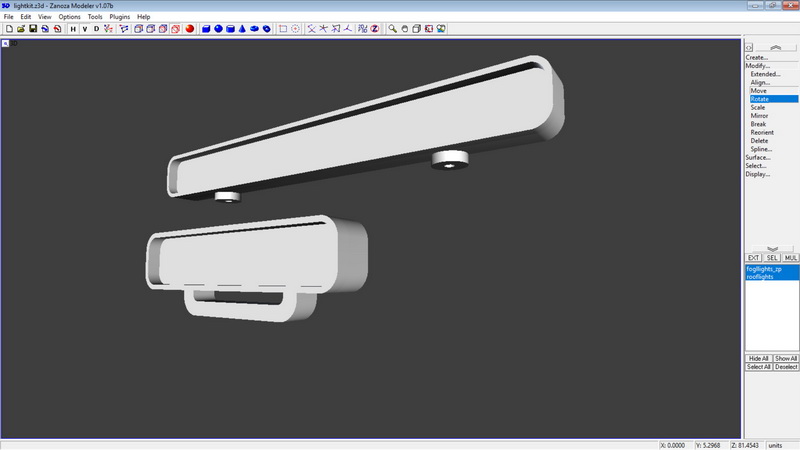Toggle the EXT mode button
This screenshot has width=800, height=450.
(755, 258)
